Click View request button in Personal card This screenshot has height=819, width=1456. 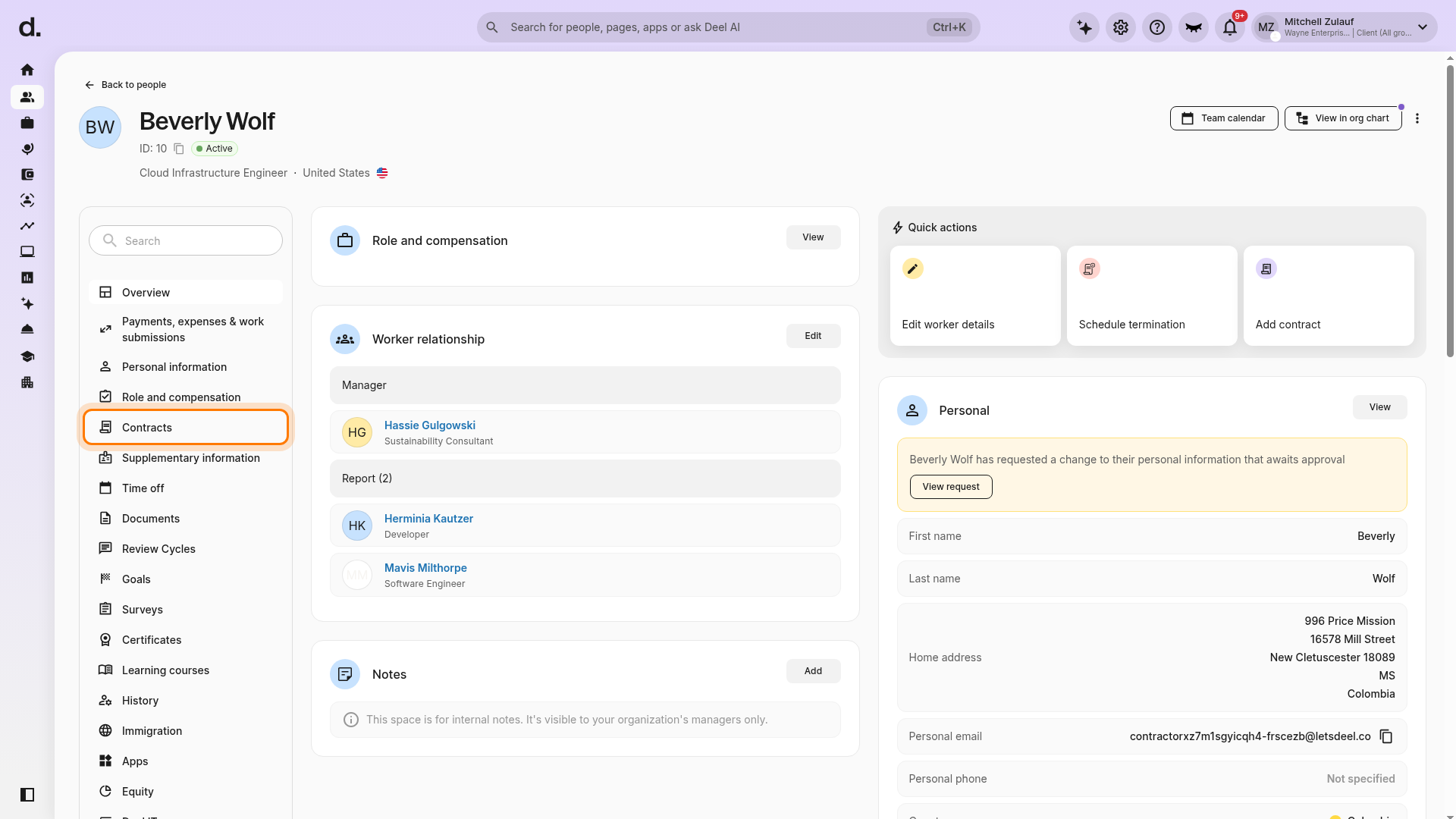pos(951,487)
